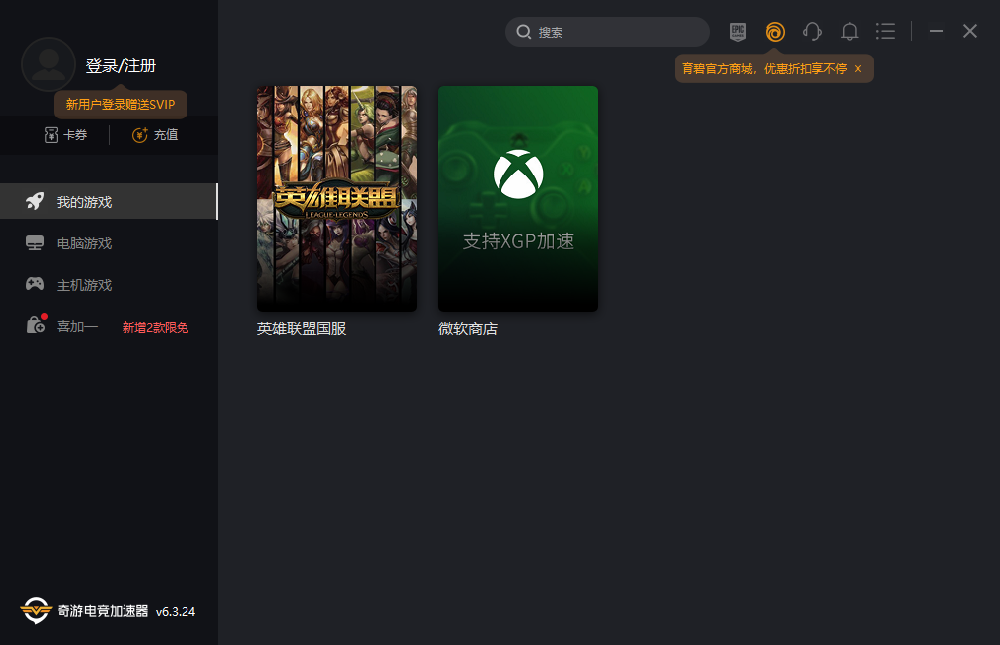Viewport: 1000px width, 645px height.
Task: Click the 卡券 coupon icon
Action: pyautogui.click(x=51, y=135)
